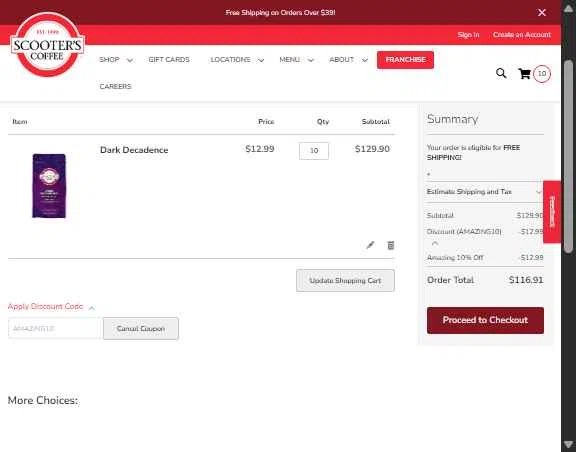Screen dimensions: 576x452
Task: Open the shopping cart icon
Action: pos(524,73)
